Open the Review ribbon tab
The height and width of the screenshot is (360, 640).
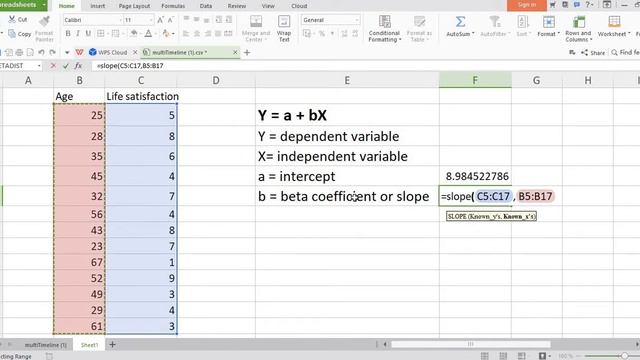point(237,6)
